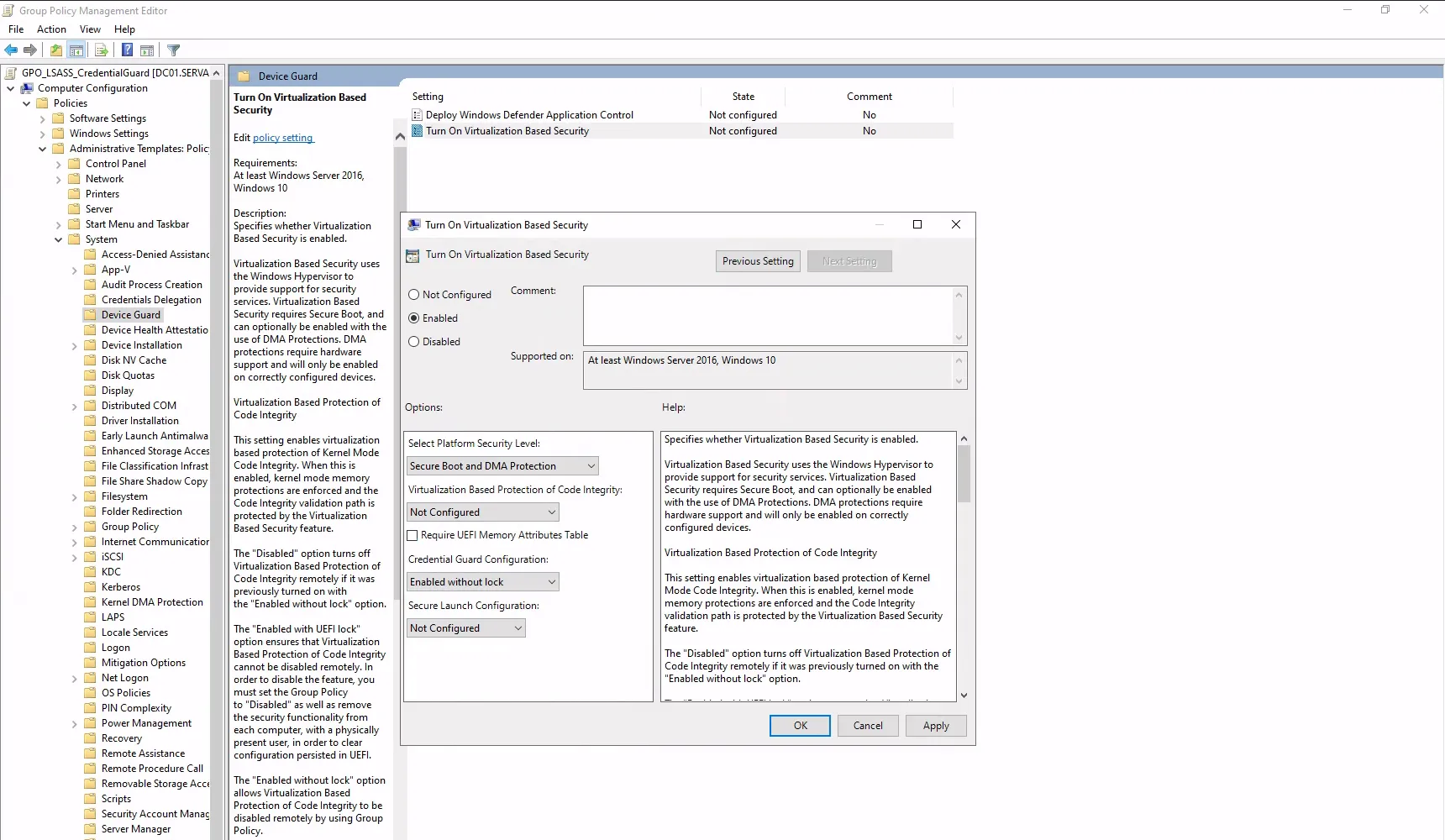This screenshot has height=840, width=1445.
Task: Expand the Network tree node
Action: (59, 179)
